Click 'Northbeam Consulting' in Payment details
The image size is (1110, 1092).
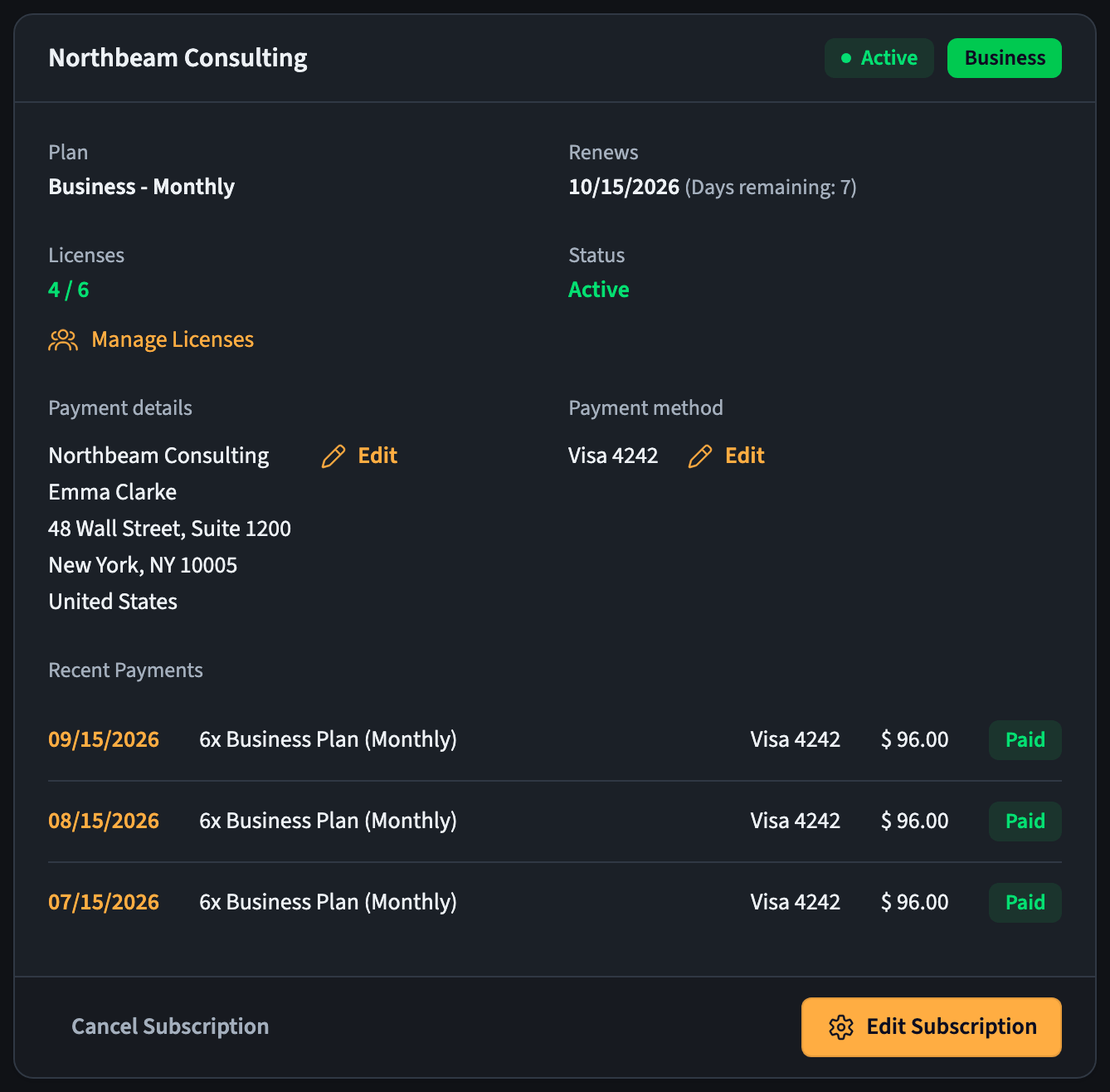159,456
